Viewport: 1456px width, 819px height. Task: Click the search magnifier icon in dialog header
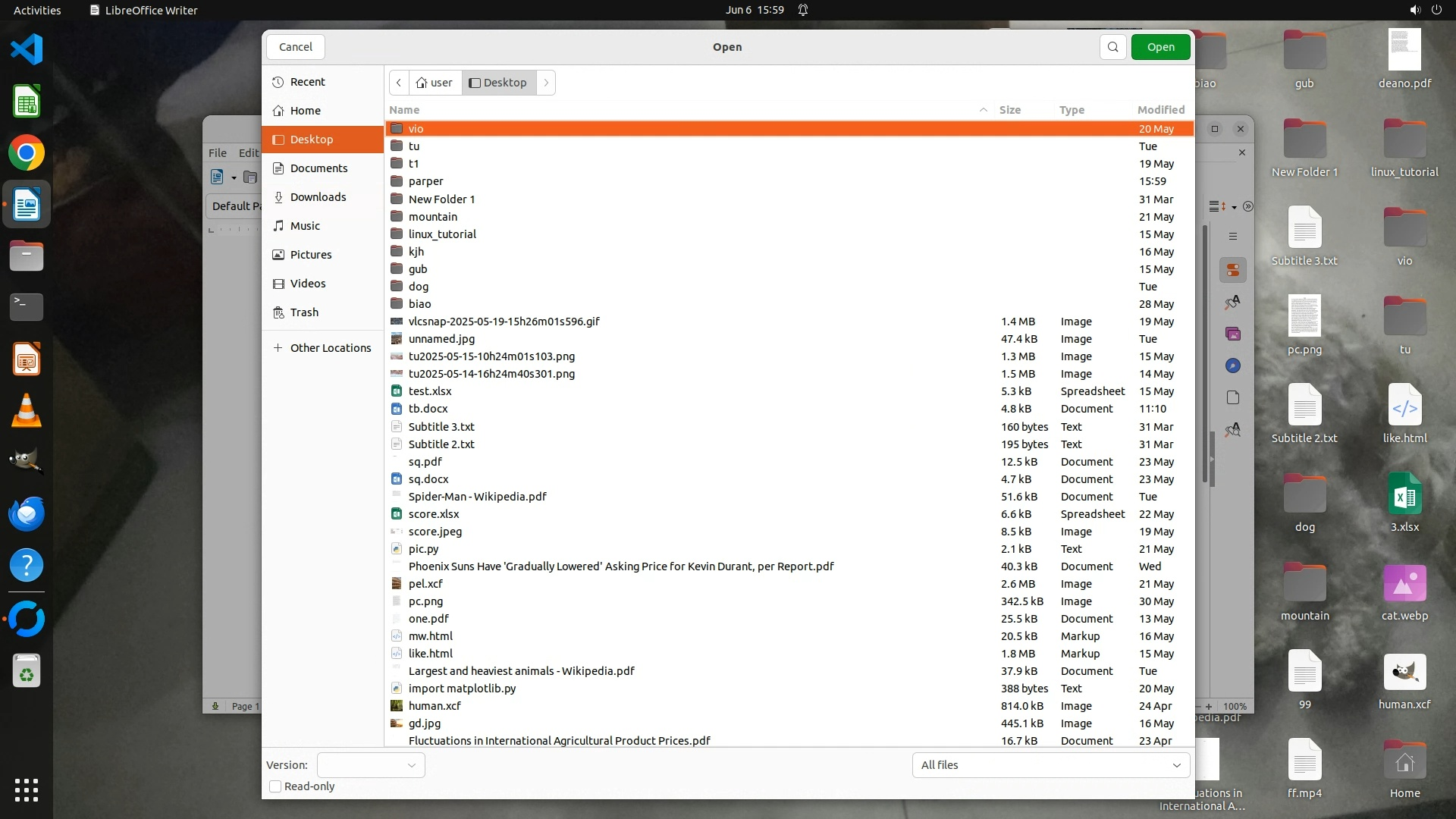1112,47
